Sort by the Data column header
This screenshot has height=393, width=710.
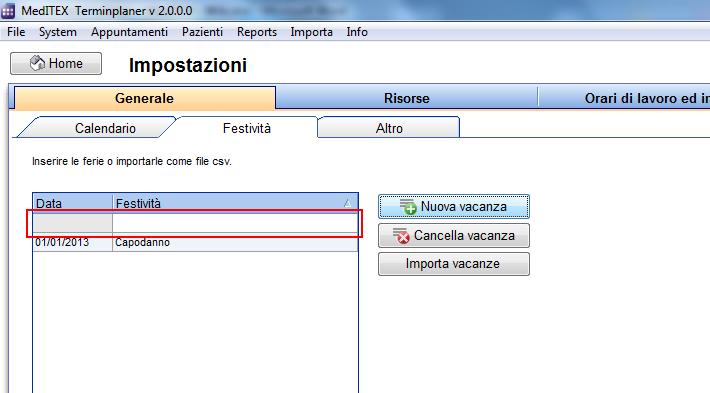[x=73, y=203]
